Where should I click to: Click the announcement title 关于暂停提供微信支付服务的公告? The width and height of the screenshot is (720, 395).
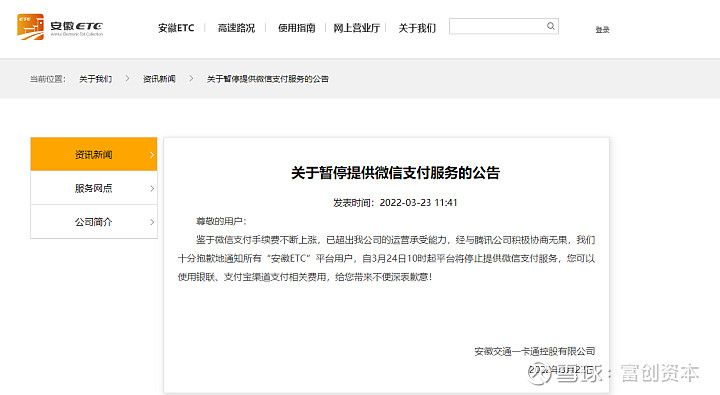(x=395, y=173)
